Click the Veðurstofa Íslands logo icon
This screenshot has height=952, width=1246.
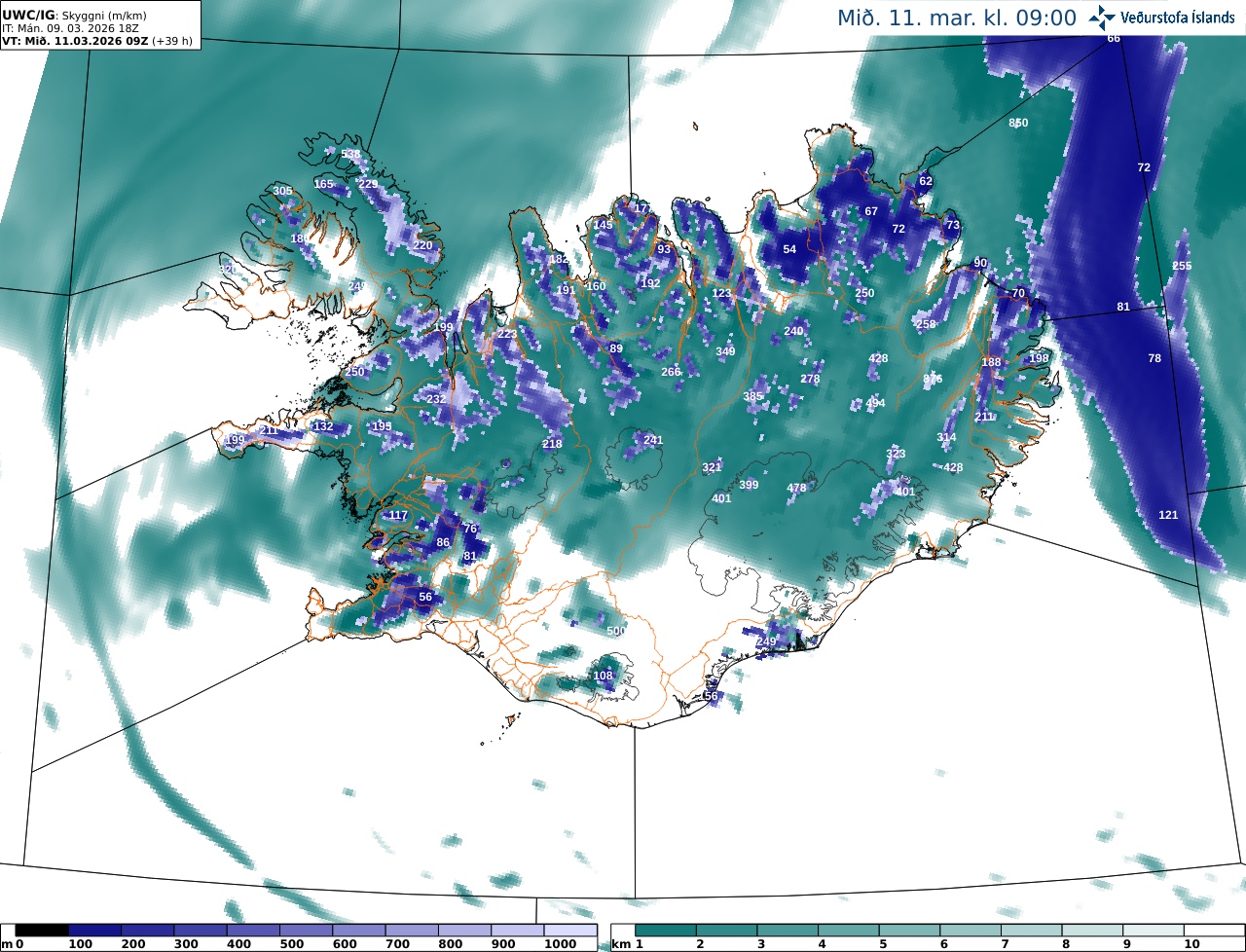[x=1102, y=18]
